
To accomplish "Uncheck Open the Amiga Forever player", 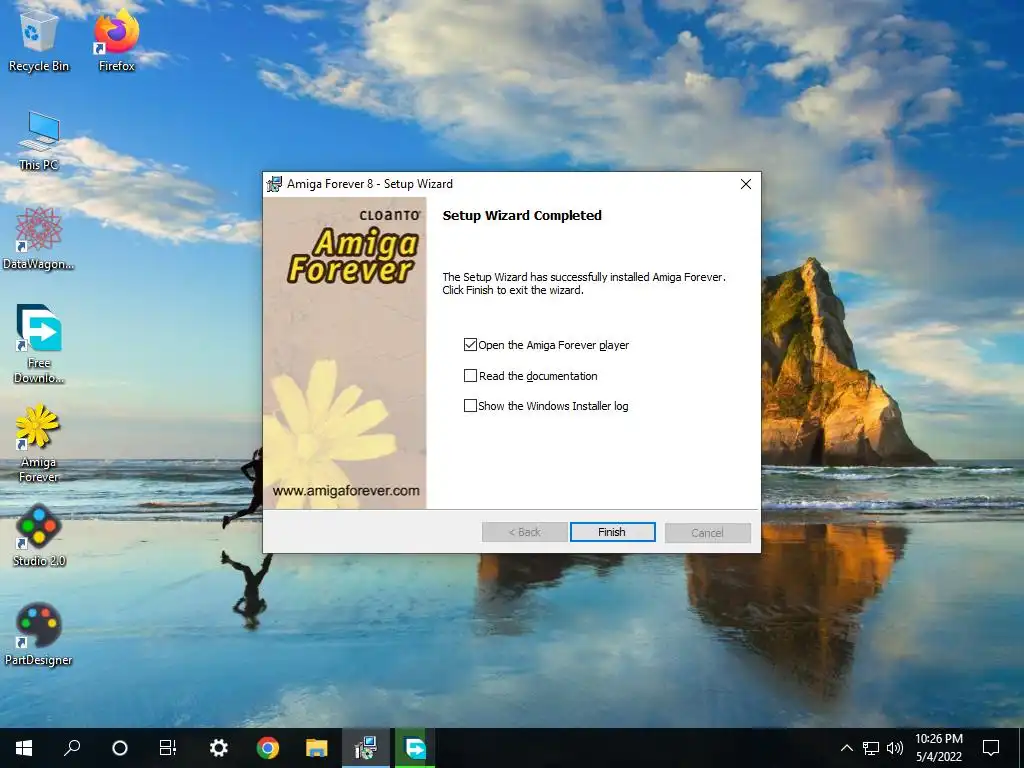I will pyautogui.click(x=470, y=345).
